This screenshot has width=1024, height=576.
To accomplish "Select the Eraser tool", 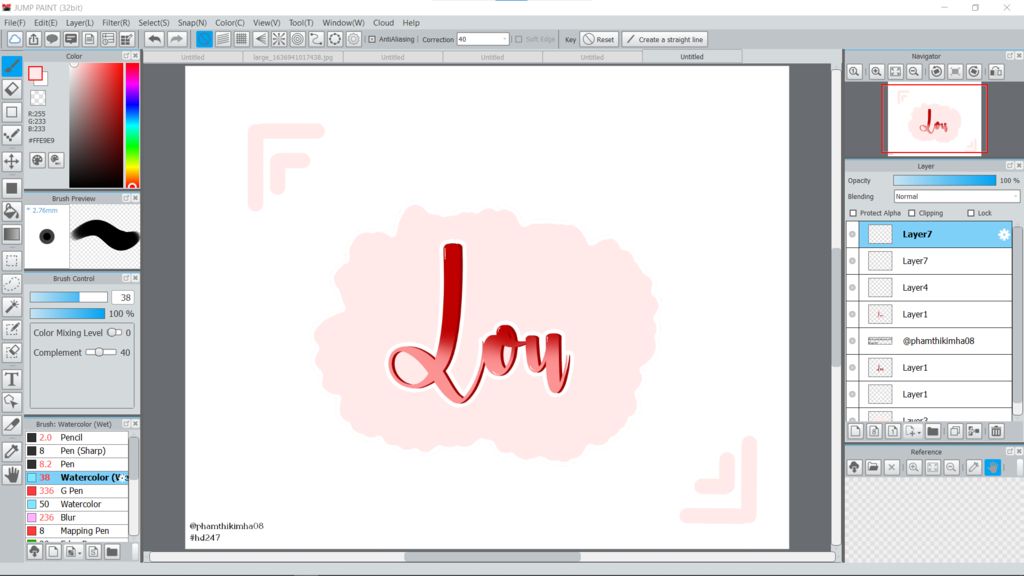I will (12, 89).
